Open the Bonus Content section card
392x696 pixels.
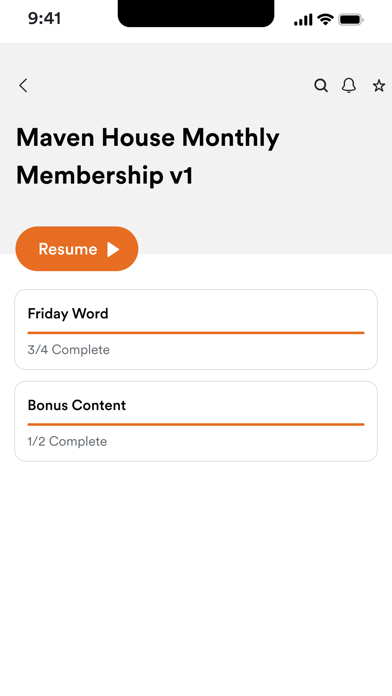click(x=196, y=421)
